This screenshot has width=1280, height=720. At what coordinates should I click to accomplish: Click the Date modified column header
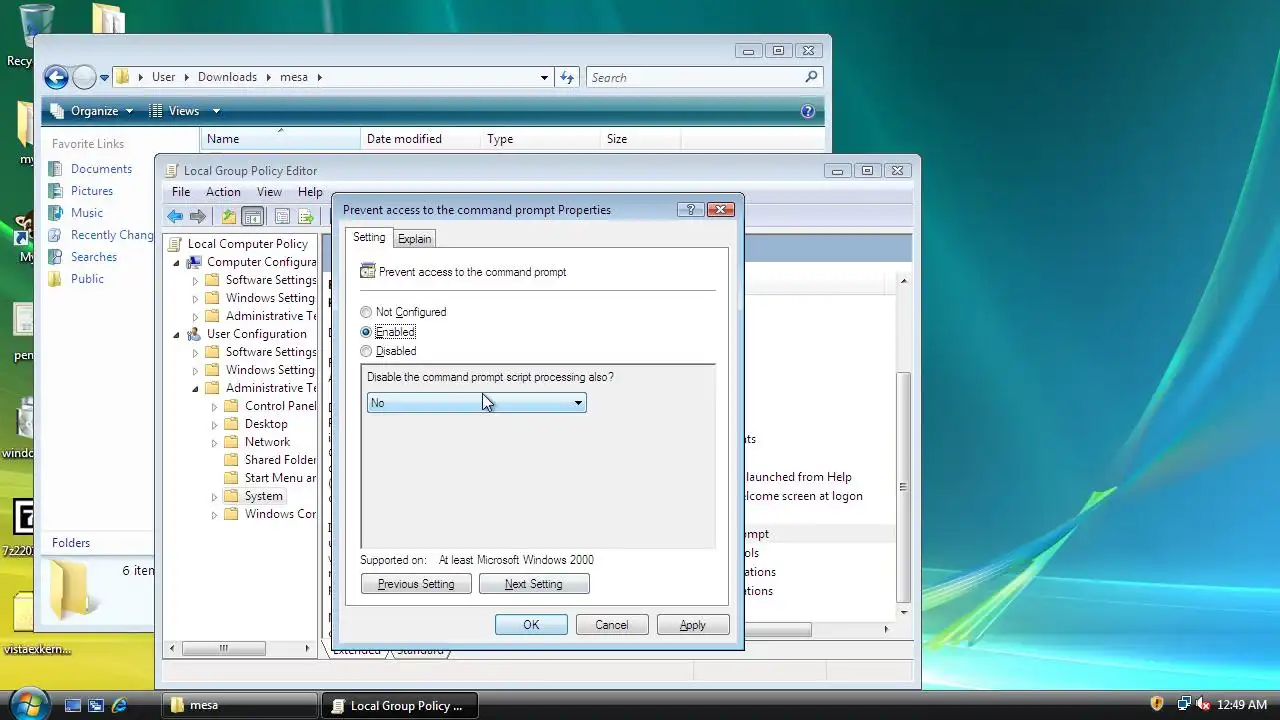[x=420, y=139]
